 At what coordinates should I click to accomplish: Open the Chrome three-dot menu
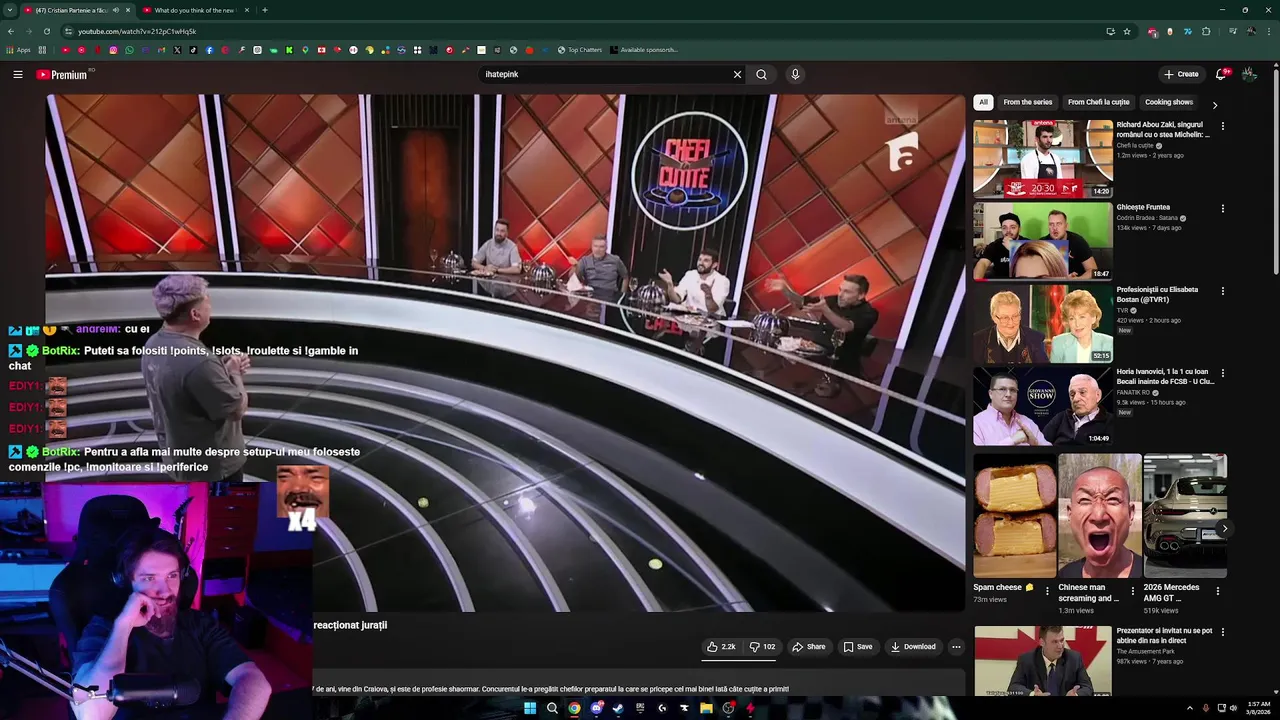point(1268,31)
